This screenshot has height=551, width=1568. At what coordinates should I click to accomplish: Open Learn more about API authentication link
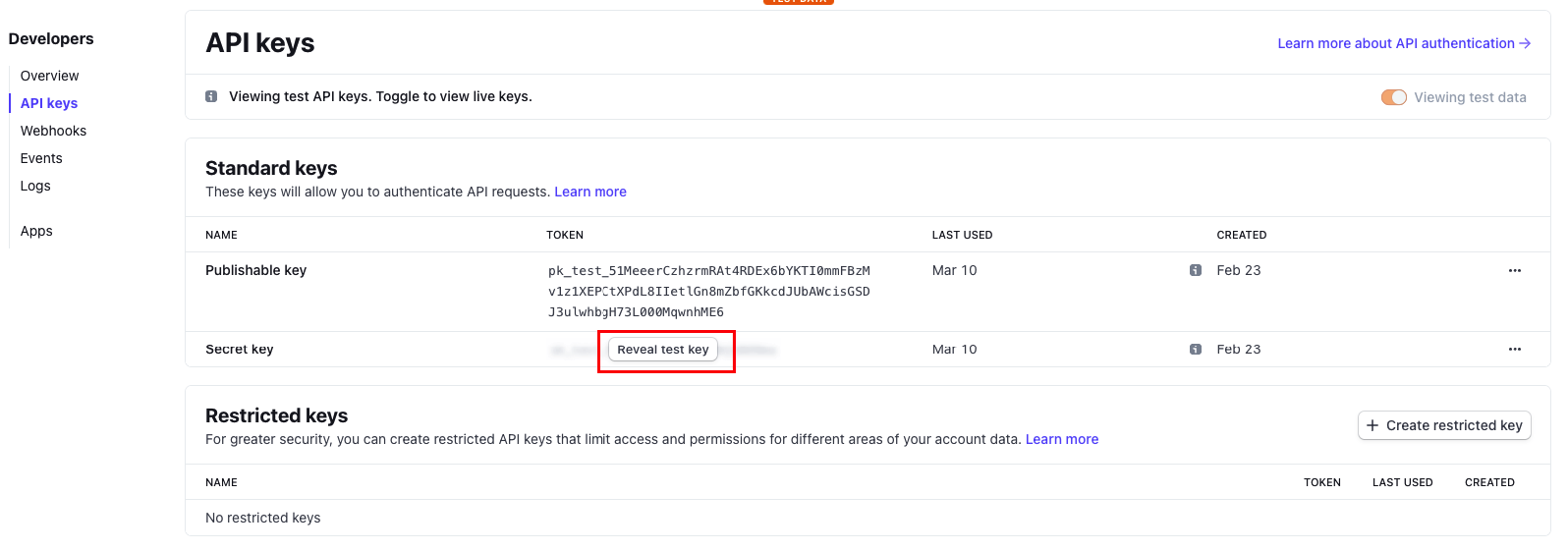pyautogui.click(x=1395, y=43)
